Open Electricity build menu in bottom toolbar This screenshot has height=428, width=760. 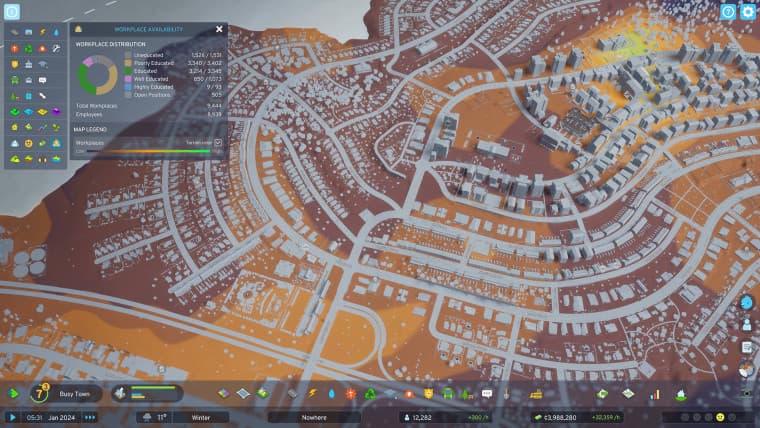pos(312,394)
